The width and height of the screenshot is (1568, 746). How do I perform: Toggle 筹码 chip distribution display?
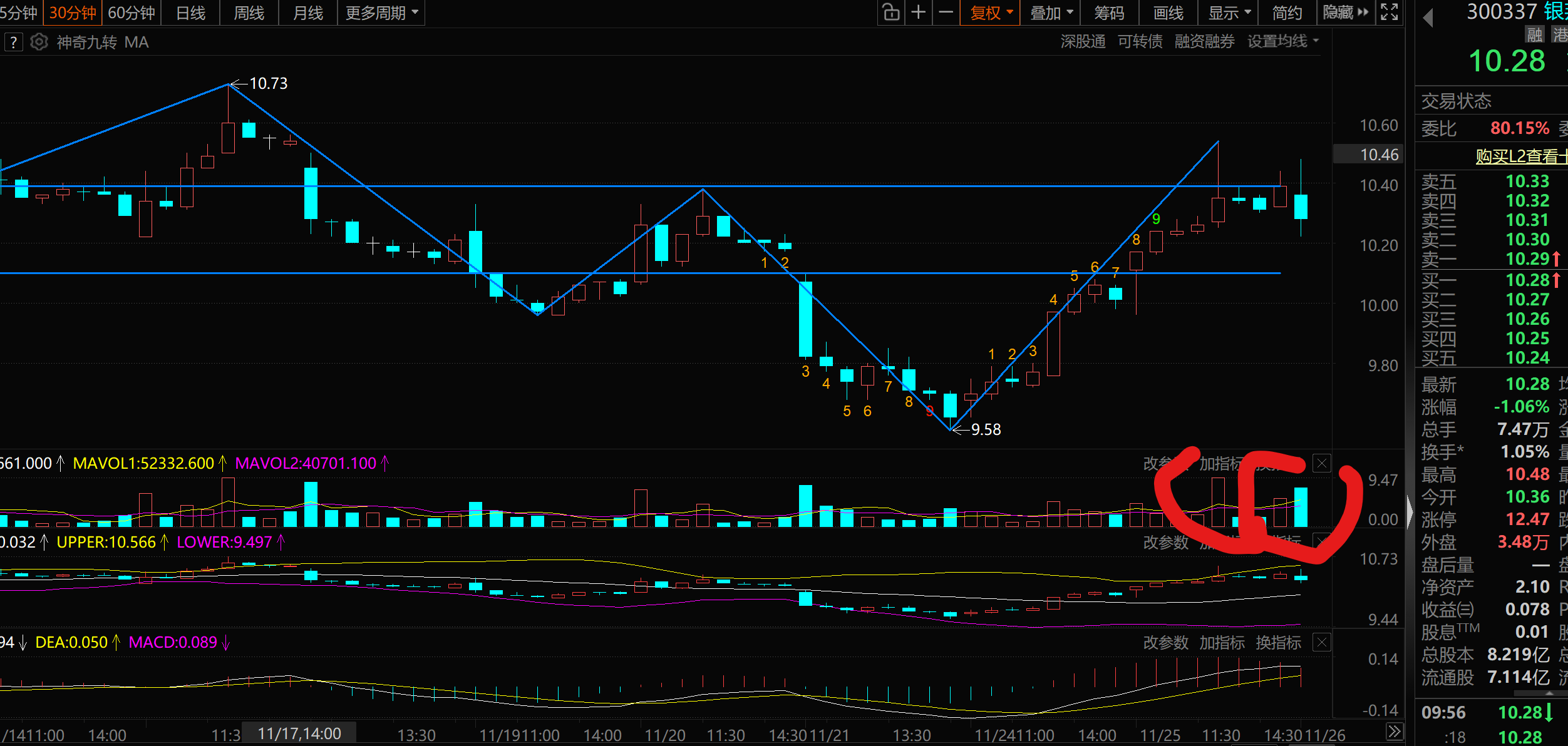[x=1109, y=13]
